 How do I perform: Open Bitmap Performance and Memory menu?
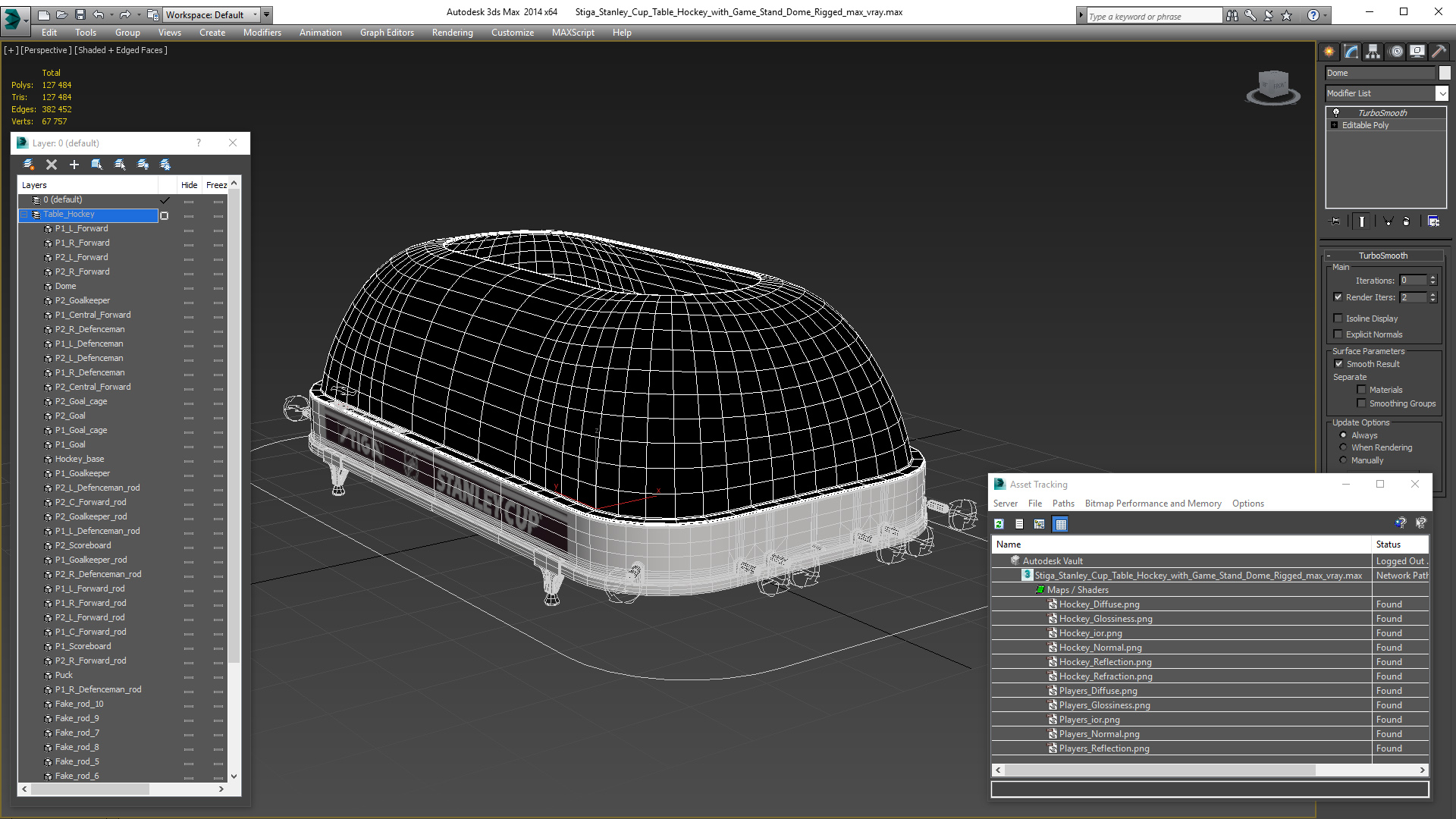tap(1153, 504)
